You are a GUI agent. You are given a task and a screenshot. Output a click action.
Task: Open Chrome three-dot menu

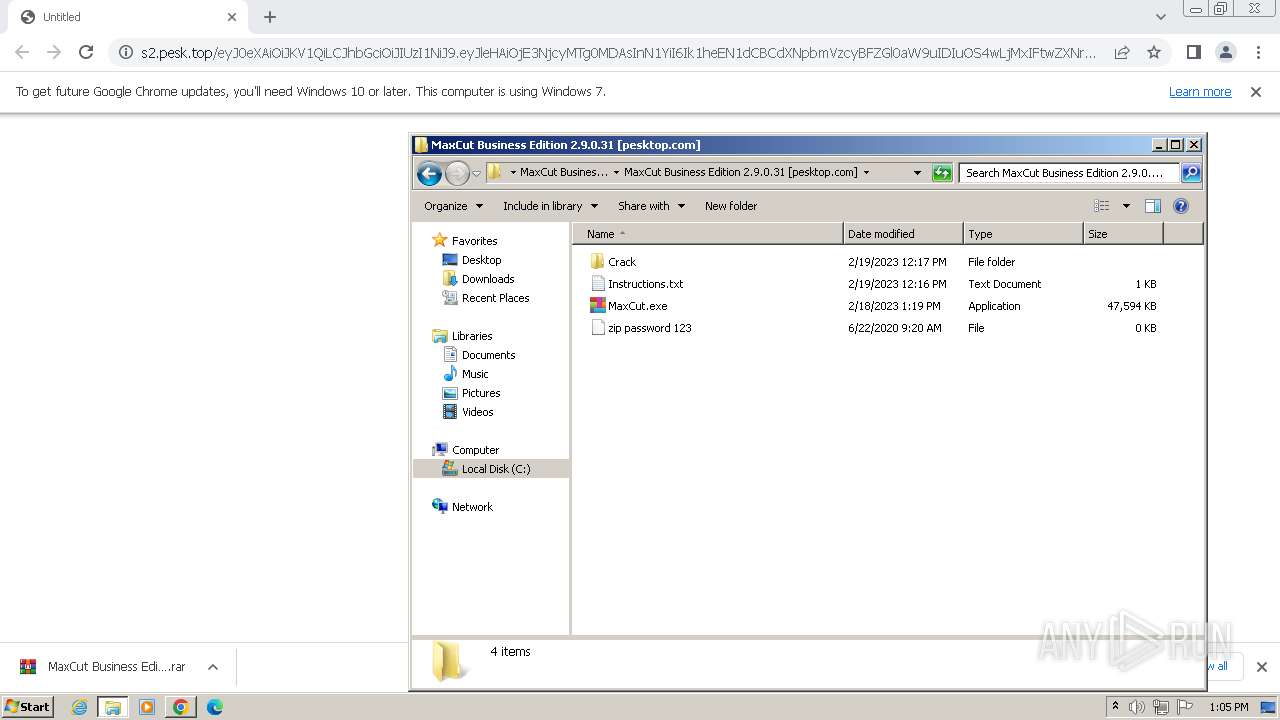click(x=1259, y=52)
